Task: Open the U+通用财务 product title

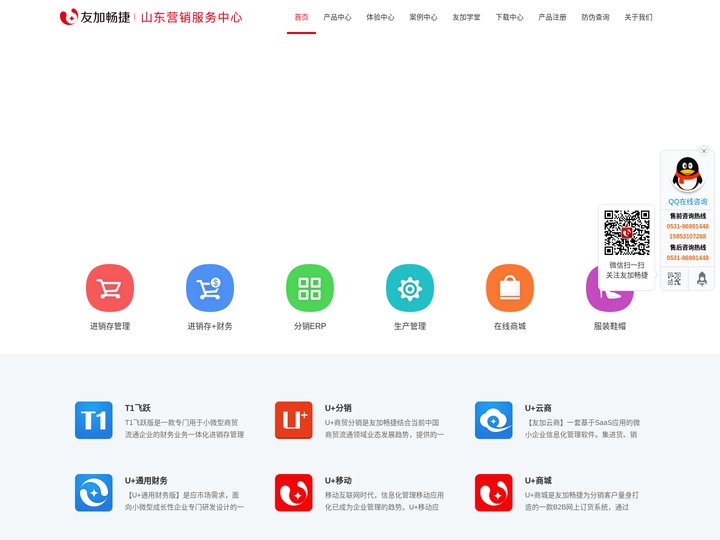Action: 146,480
